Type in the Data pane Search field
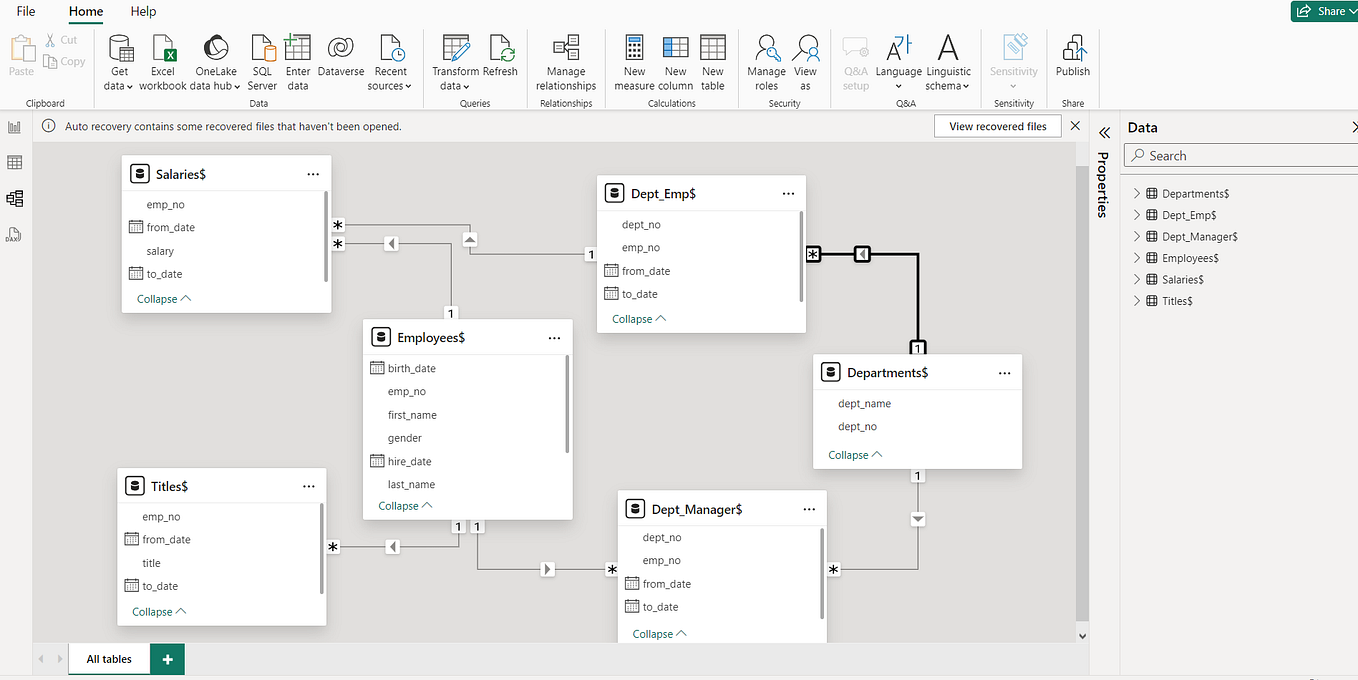This screenshot has width=1358, height=680. (1240, 155)
